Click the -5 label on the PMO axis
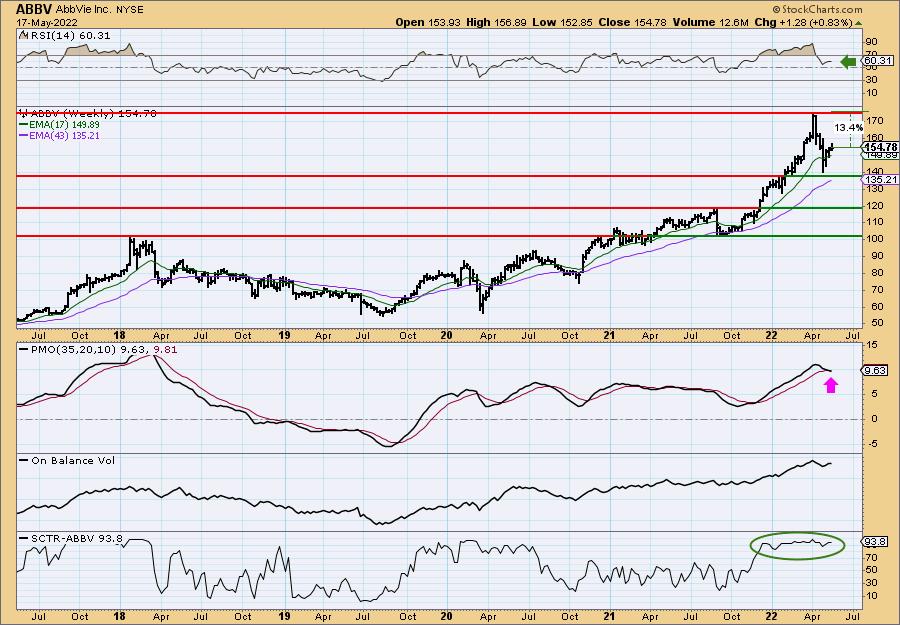The width and height of the screenshot is (900, 625). click(x=872, y=443)
